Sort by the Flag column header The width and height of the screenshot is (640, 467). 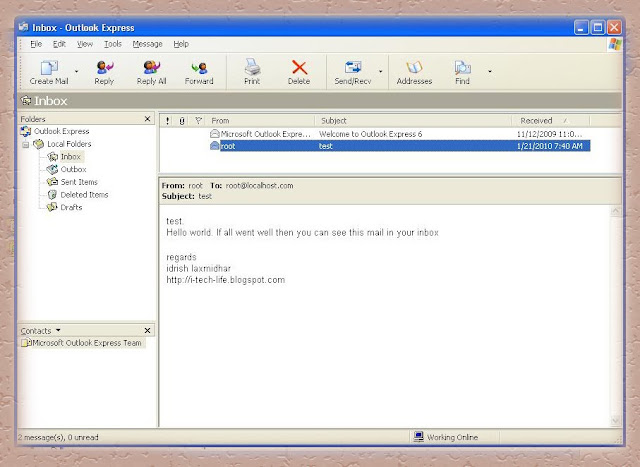[198, 121]
